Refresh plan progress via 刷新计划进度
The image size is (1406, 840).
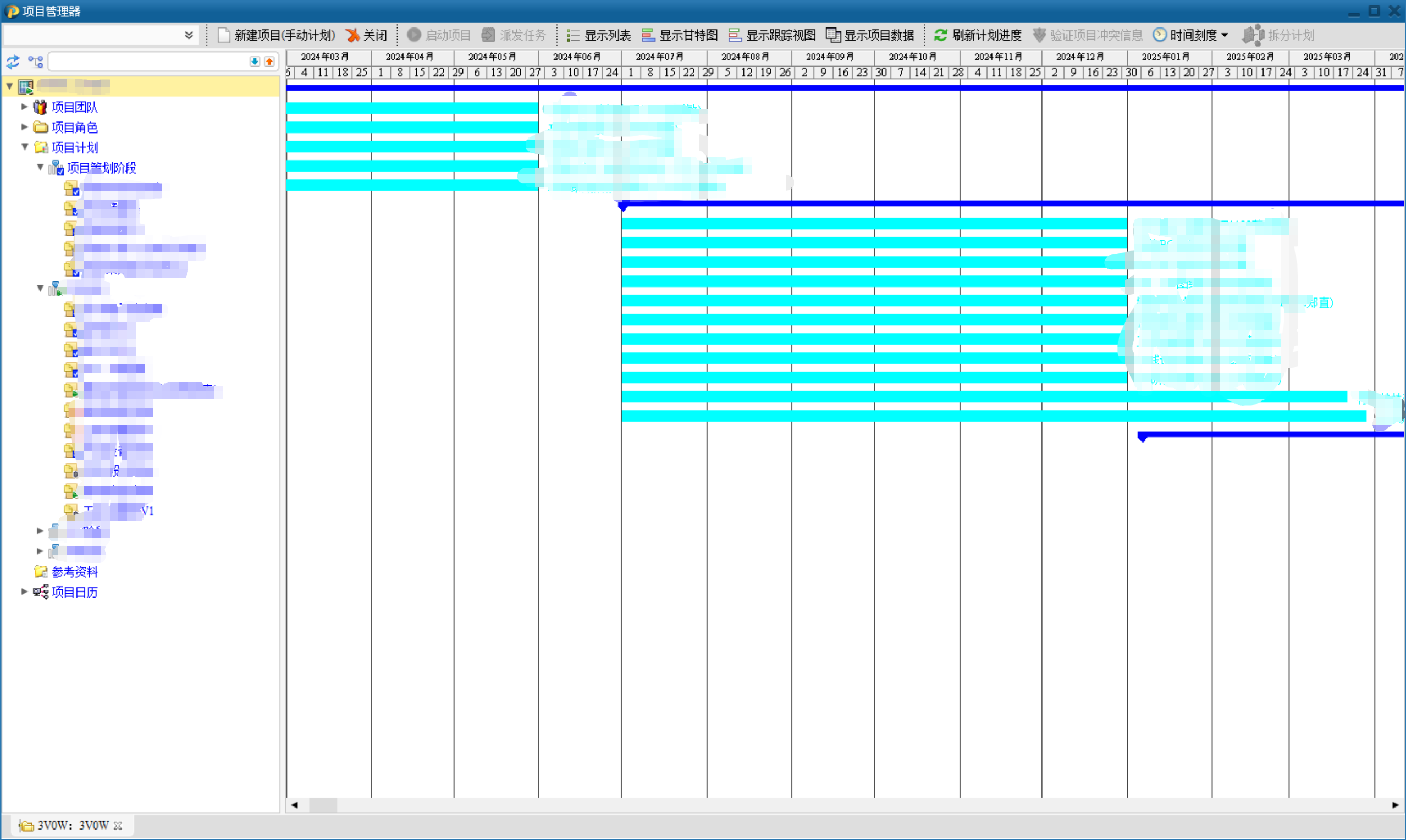[978, 35]
